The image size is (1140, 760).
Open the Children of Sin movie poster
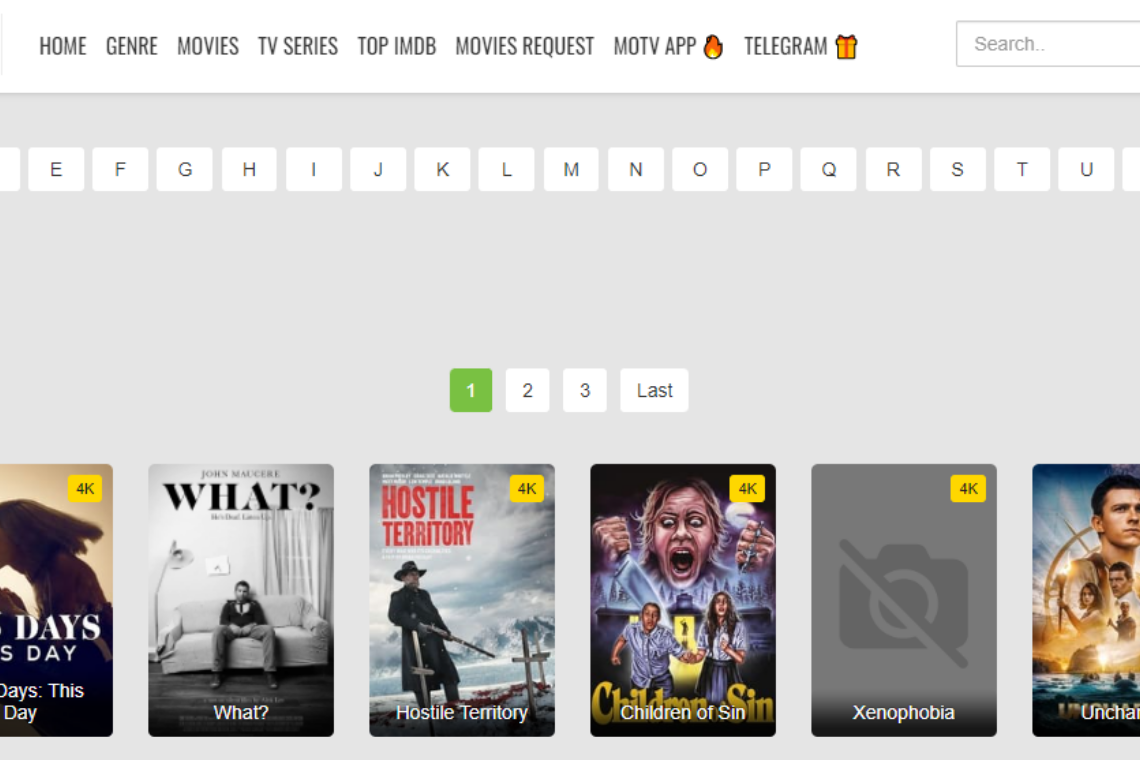tap(683, 601)
